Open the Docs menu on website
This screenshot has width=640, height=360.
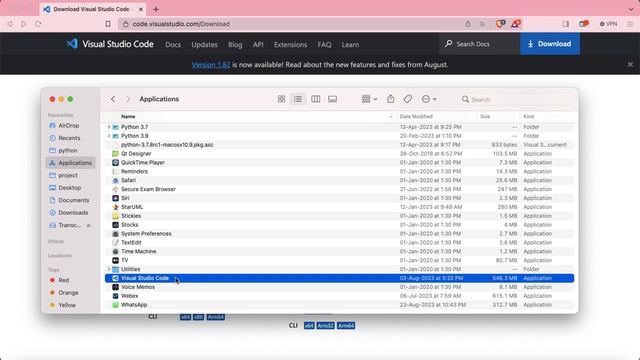click(x=173, y=44)
